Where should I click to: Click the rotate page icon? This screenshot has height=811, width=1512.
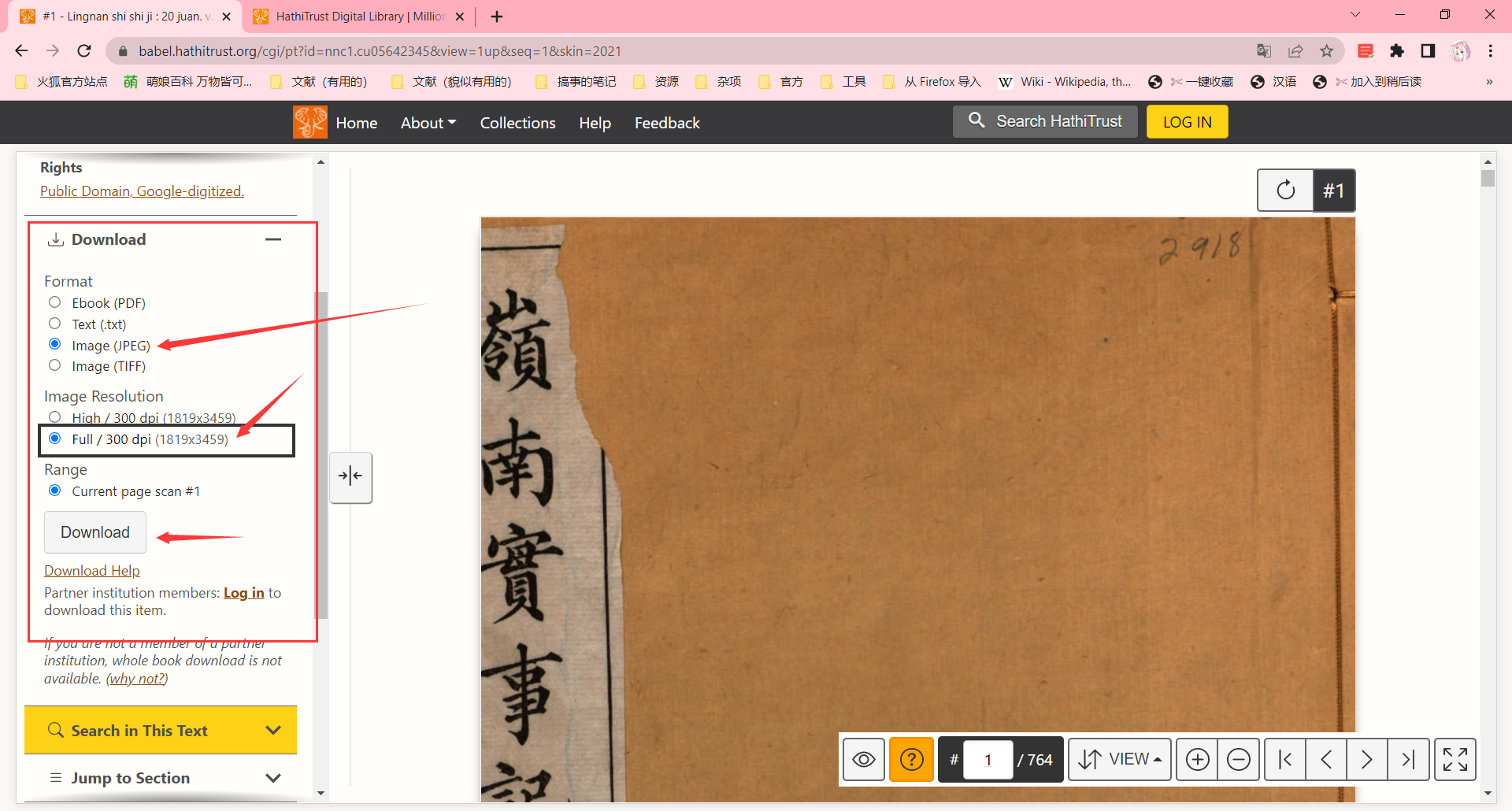click(1285, 191)
